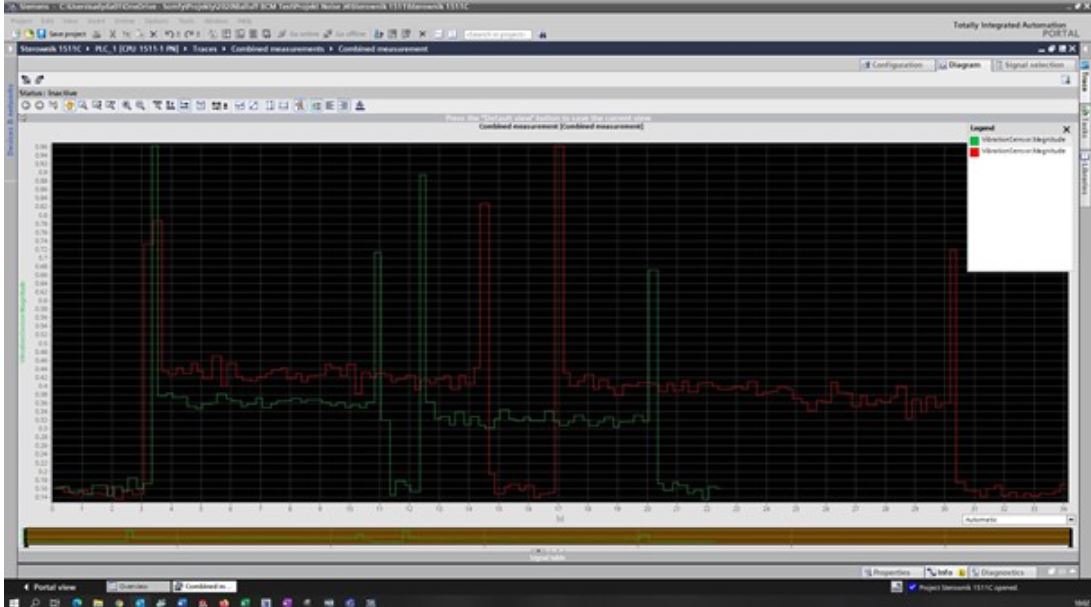
Task: Open the Automatic dropdown below the chart
Action: click(x=1070, y=520)
